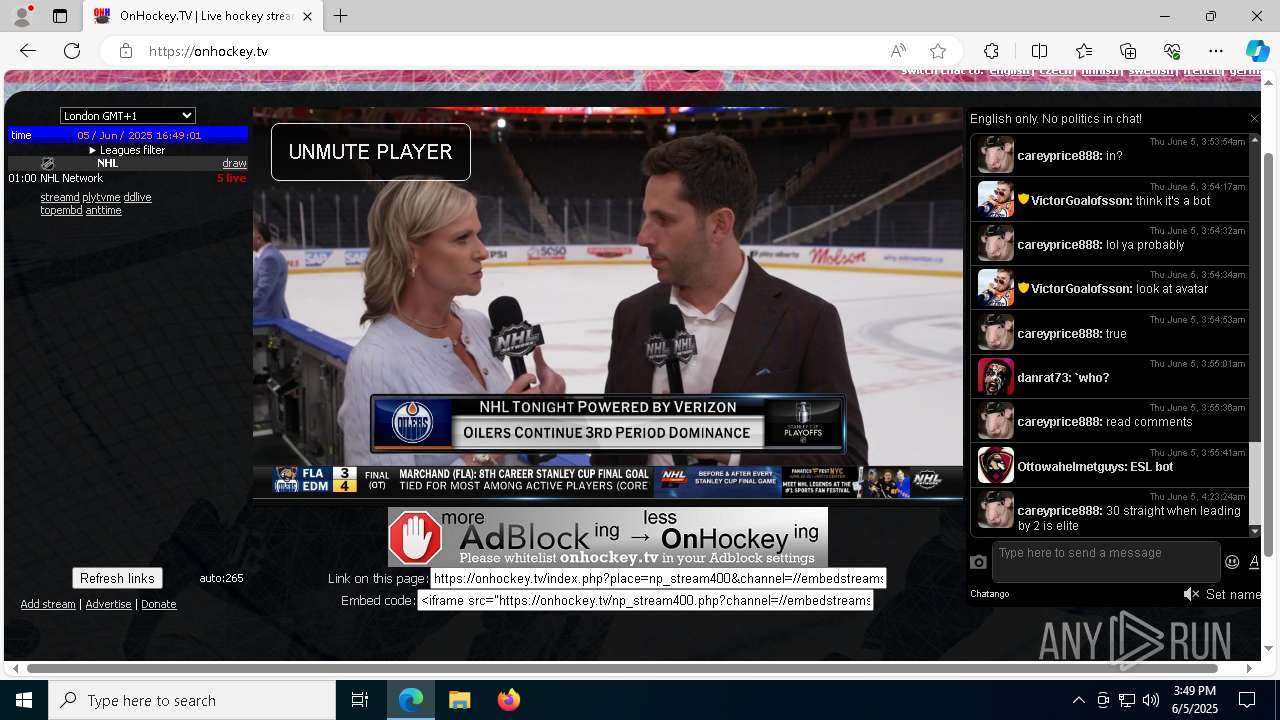
Task: Click the Windows taskbar search box
Action: pyautogui.click(x=192, y=700)
